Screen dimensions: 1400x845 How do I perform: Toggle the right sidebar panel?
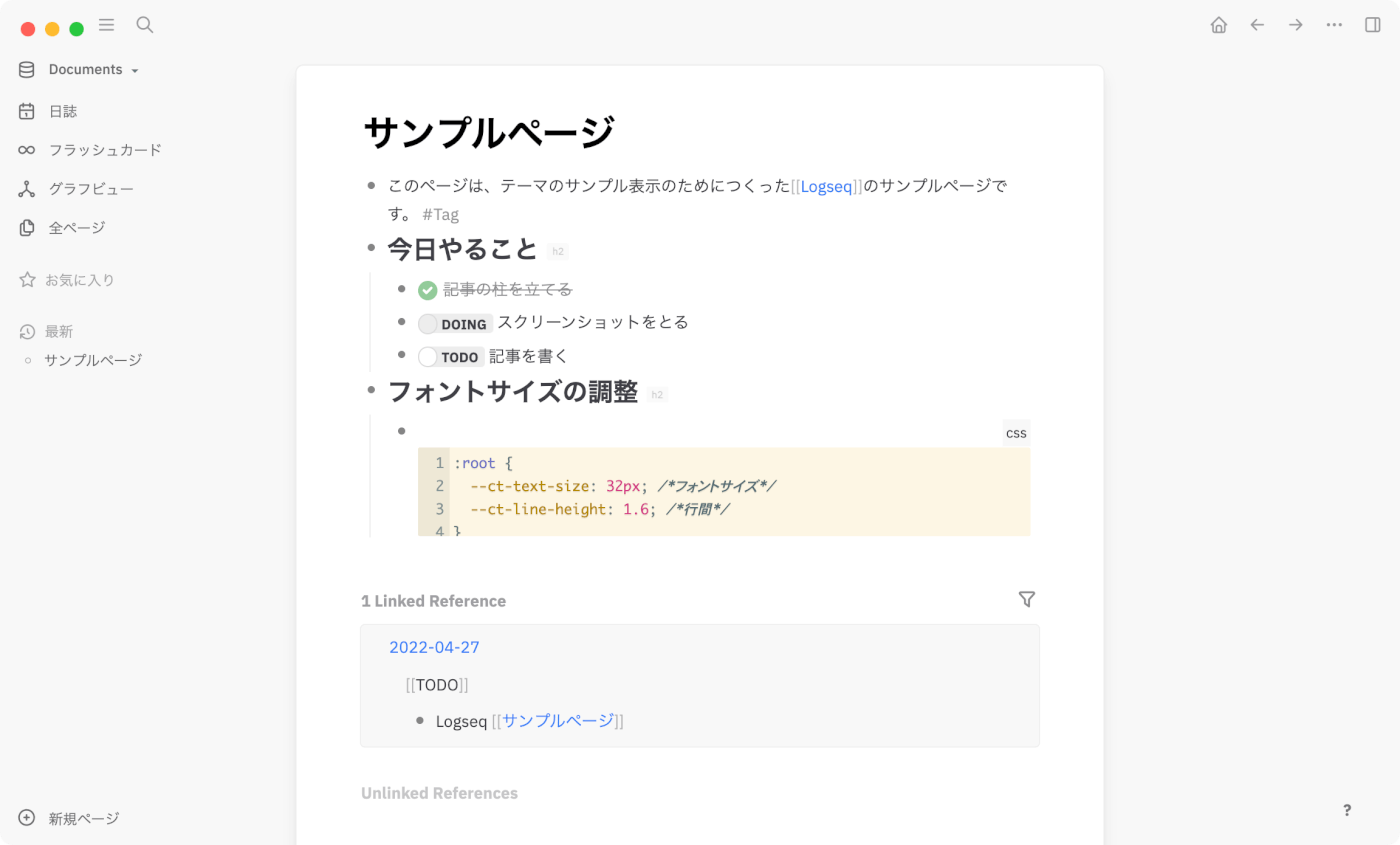(x=1371, y=25)
